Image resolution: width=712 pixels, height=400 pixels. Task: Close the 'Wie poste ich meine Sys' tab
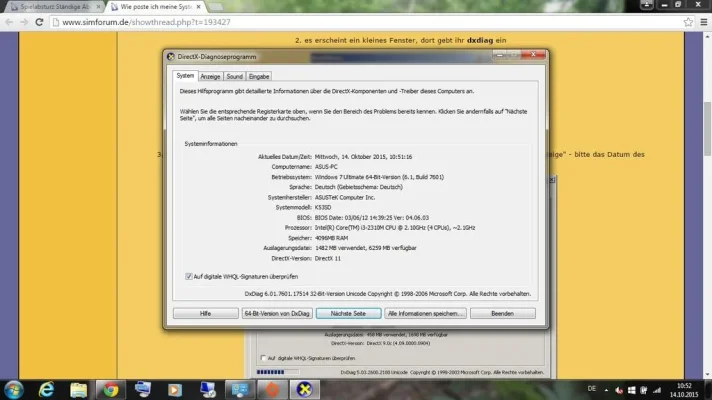click(198, 7)
